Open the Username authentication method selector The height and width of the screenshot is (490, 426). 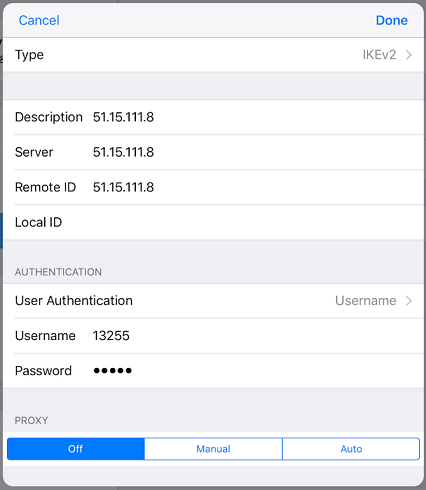pos(366,301)
